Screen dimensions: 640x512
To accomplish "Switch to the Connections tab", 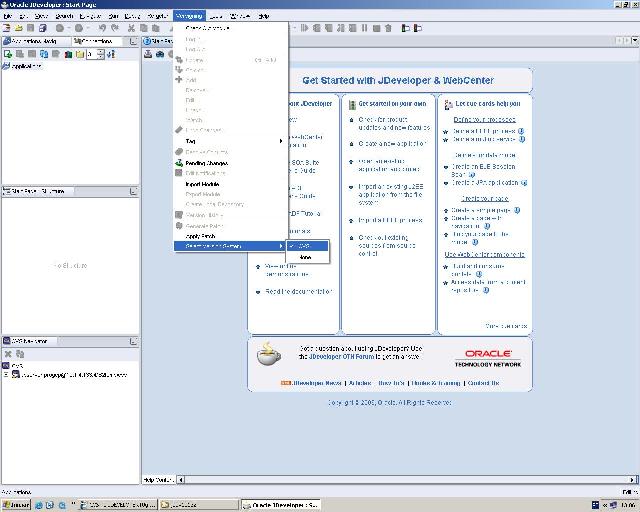I will pos(97,41).
